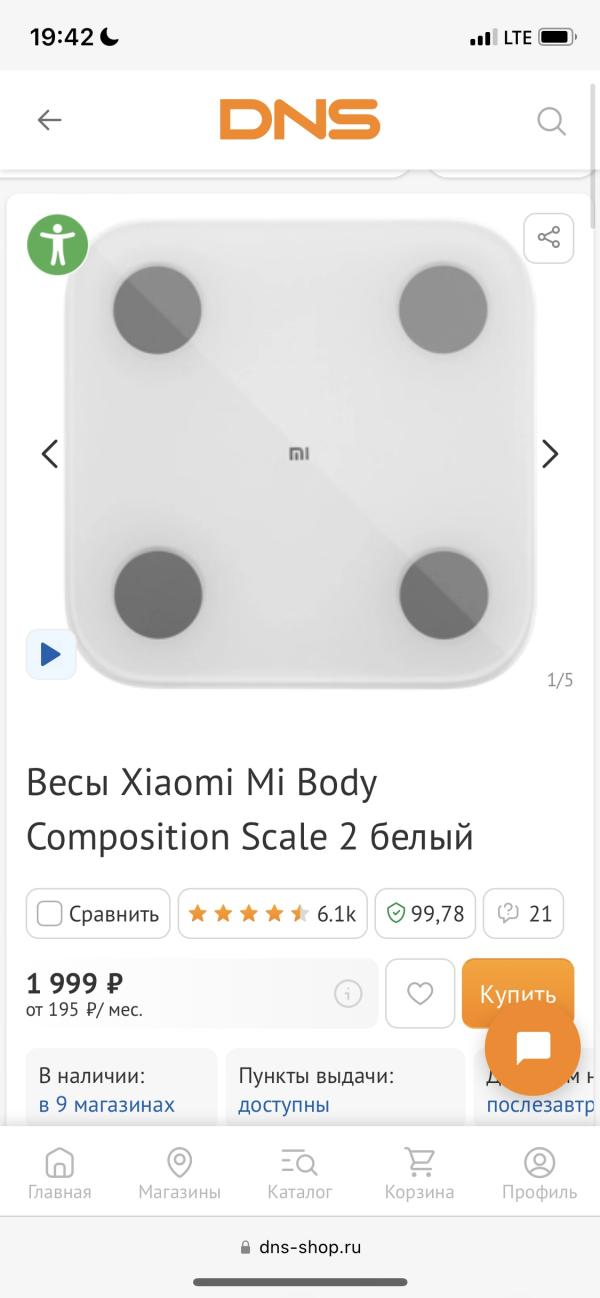Open the 6.1k star rating reviews
This screenshot has height=1298, width=600.
click(273, 914)
